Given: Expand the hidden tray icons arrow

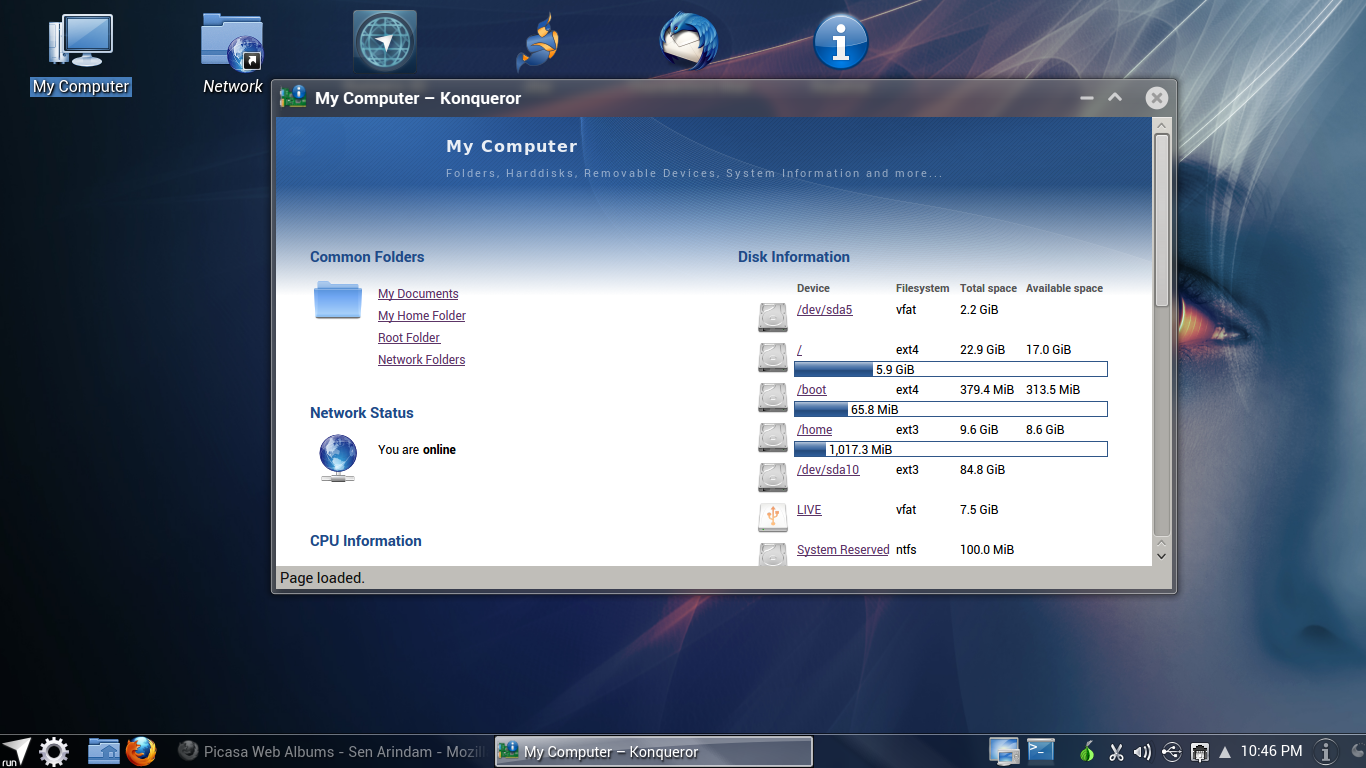Looking at the screenshot, I should [x=1224, y=750].
